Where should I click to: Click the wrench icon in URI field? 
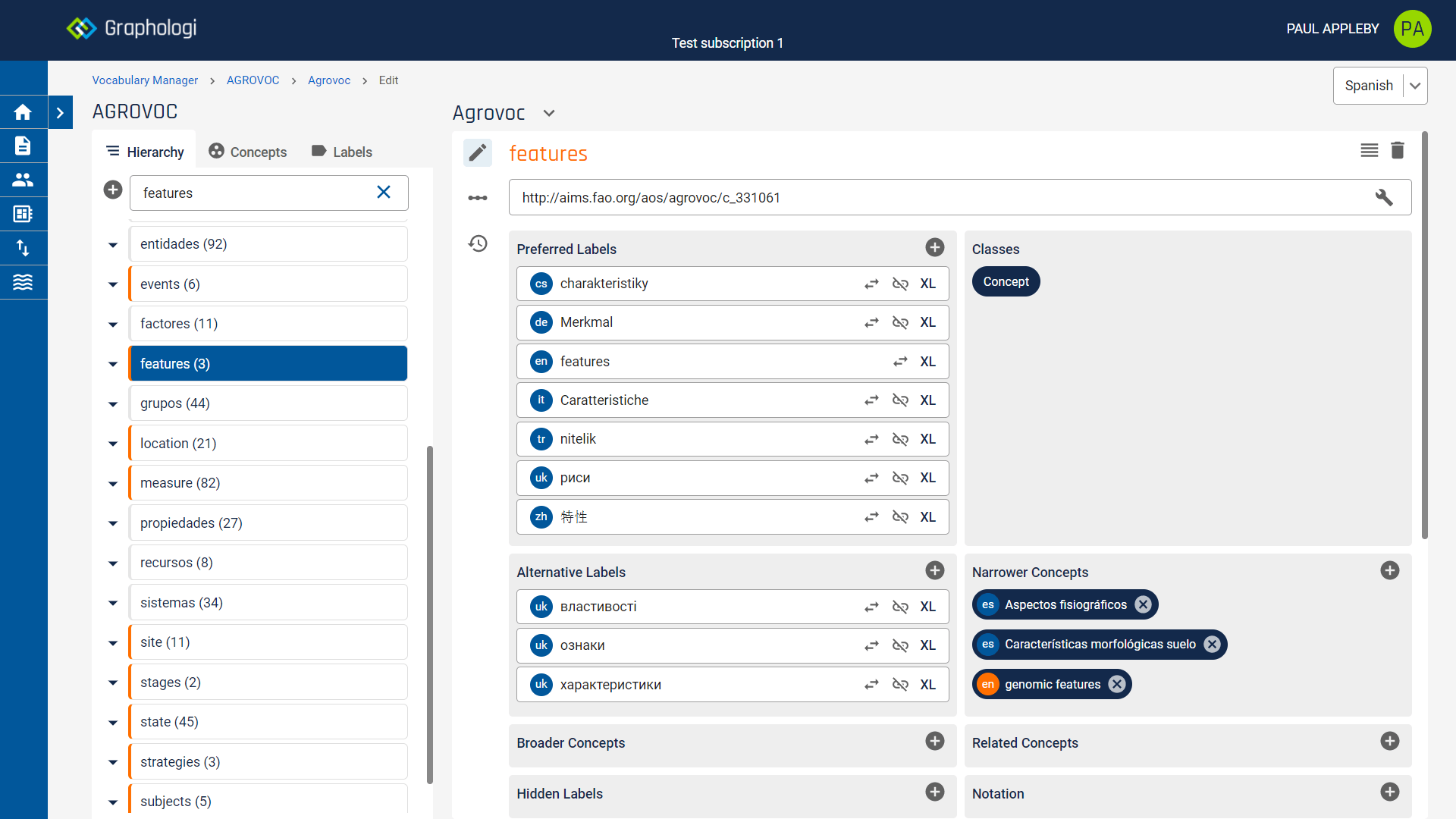[1384, 198]
